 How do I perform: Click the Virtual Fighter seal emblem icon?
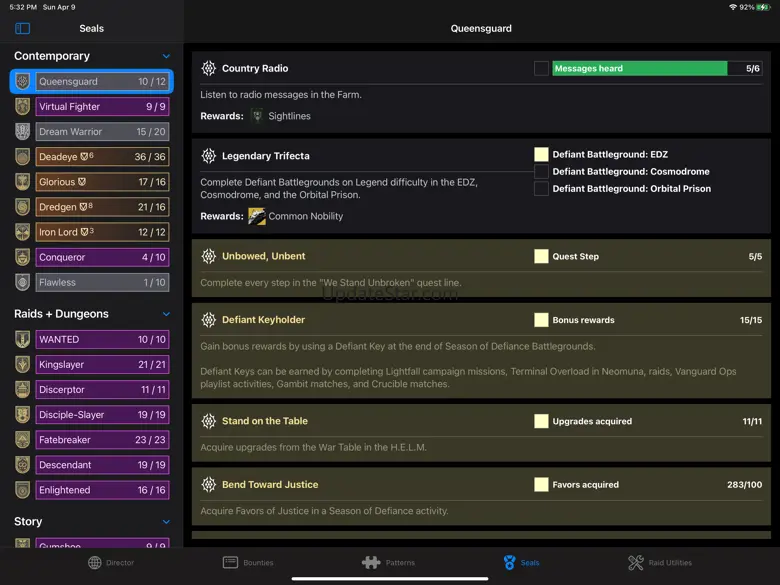tap(22, 106)
